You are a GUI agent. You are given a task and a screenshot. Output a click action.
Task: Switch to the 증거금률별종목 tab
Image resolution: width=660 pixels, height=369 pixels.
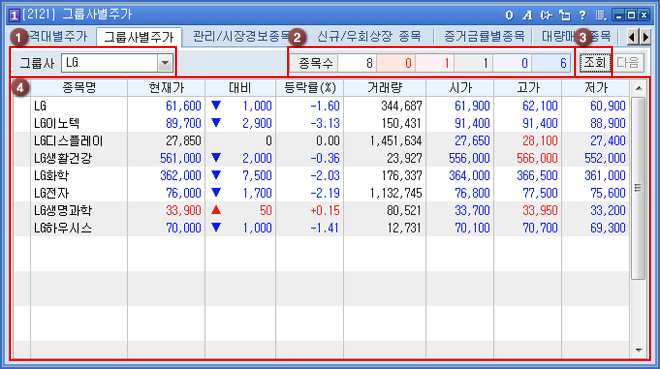coord(484,37)
